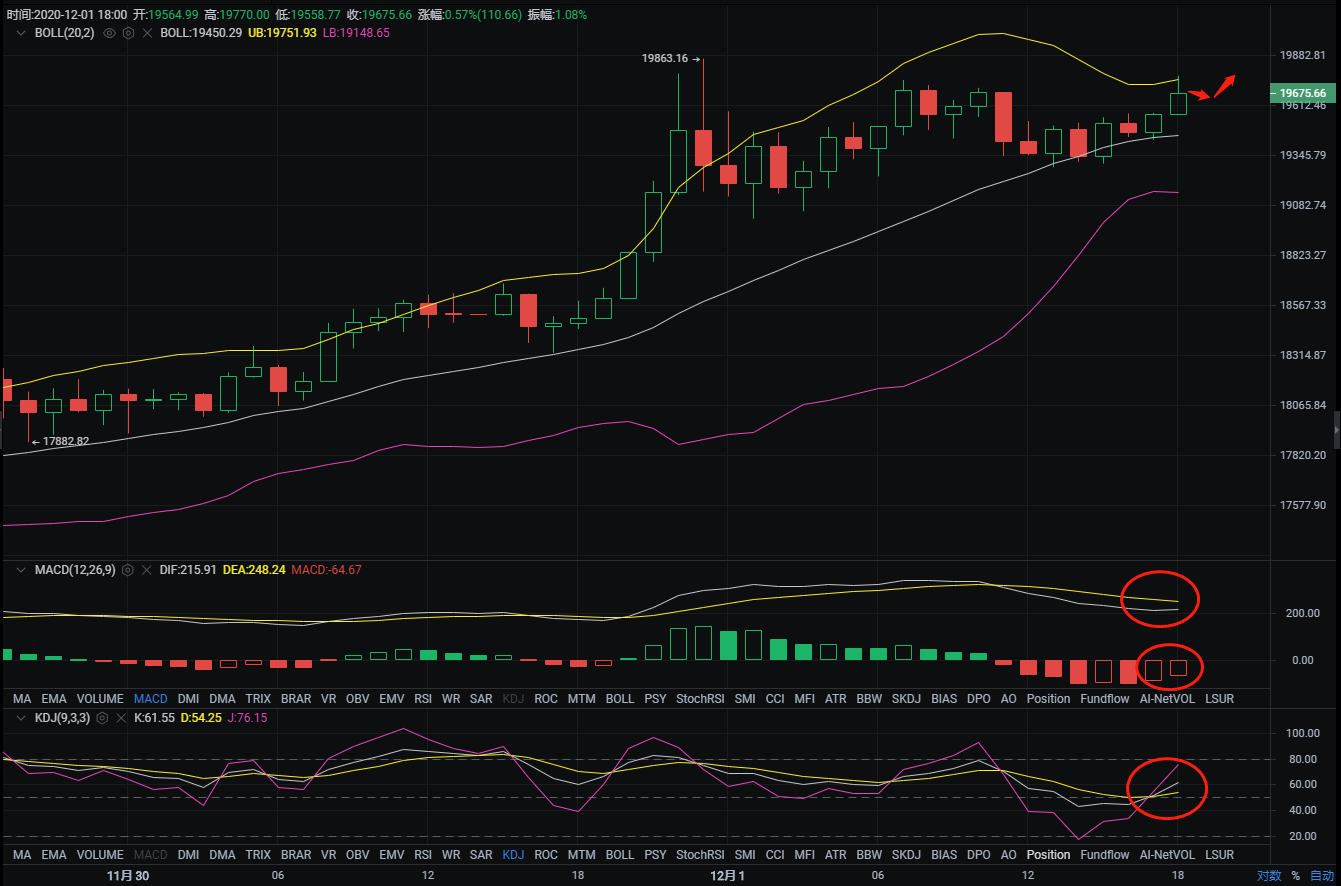Switch to StochRSI in bottom indicator row
The width and height of the screenshot is (1341, 886).
coord(700,855)
